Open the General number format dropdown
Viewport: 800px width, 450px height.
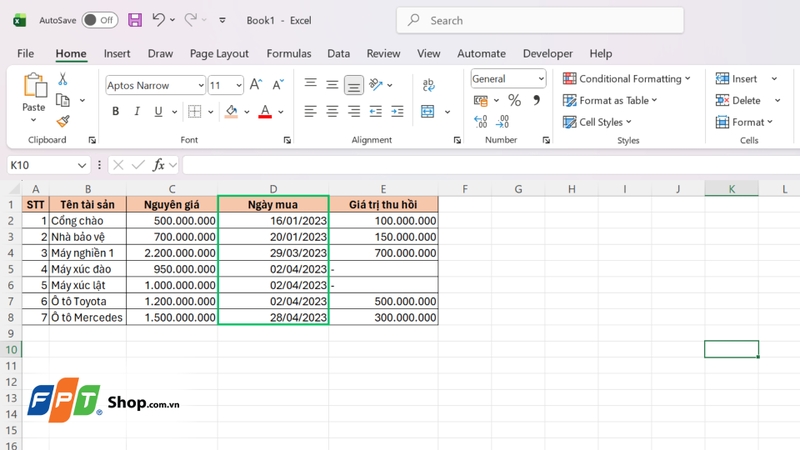click(508, 79)
